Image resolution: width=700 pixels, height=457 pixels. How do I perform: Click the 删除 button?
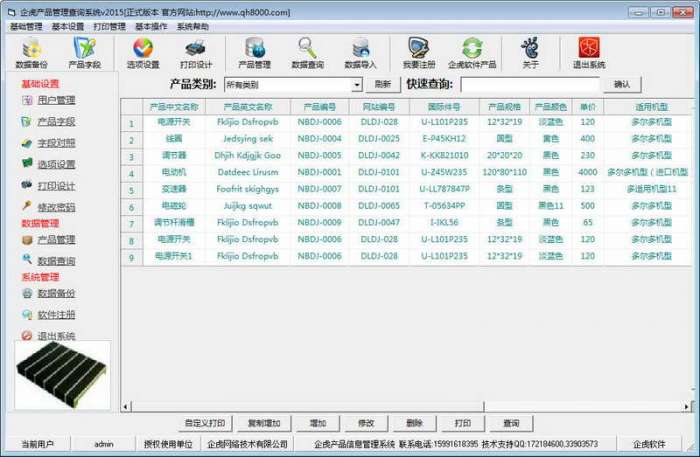[x=414, y=423]
